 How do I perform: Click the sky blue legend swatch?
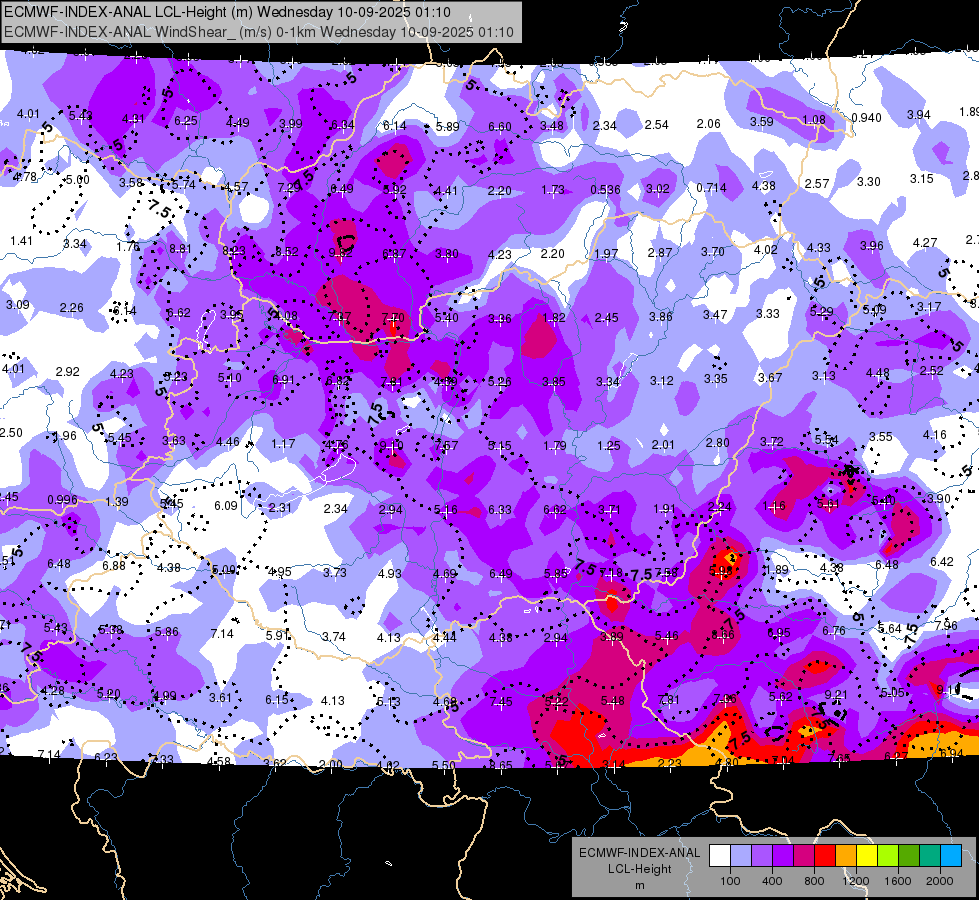951,856
